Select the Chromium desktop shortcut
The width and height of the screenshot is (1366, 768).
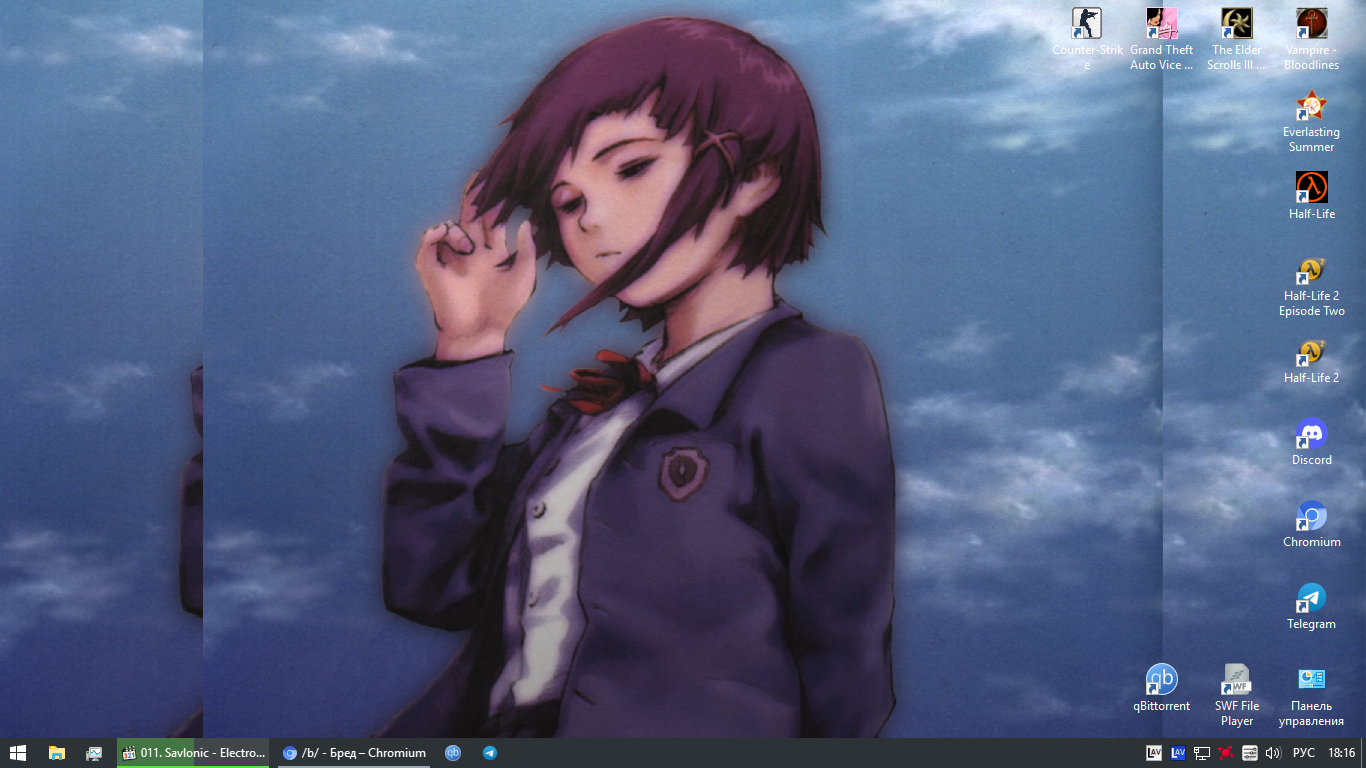[1311, 525]
